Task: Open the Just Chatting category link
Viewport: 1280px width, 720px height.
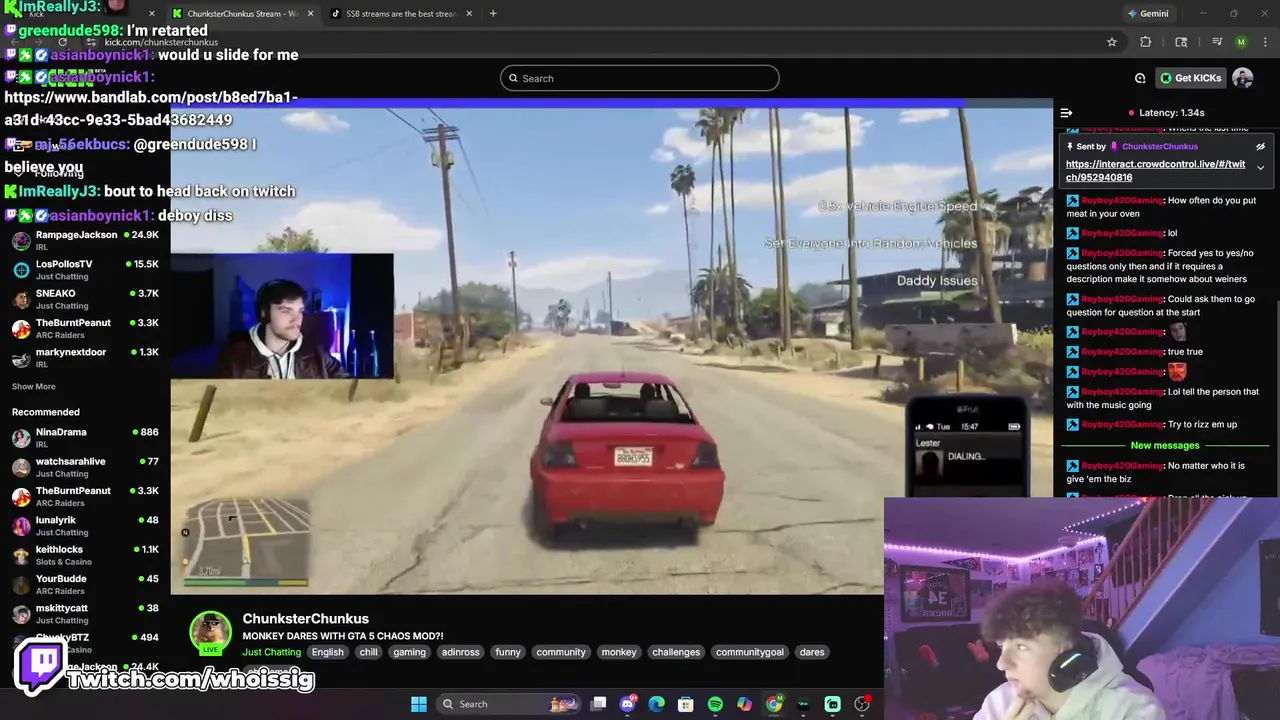Action: point(271,652)
